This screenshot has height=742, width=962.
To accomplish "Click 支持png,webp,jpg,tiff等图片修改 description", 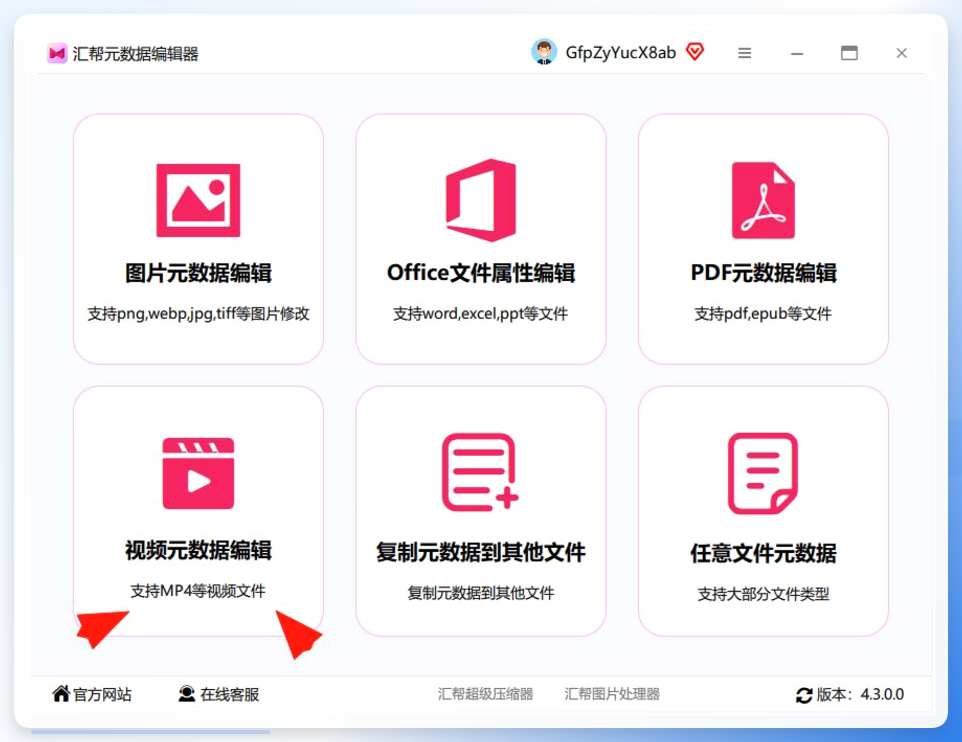I will coord(198,314).
